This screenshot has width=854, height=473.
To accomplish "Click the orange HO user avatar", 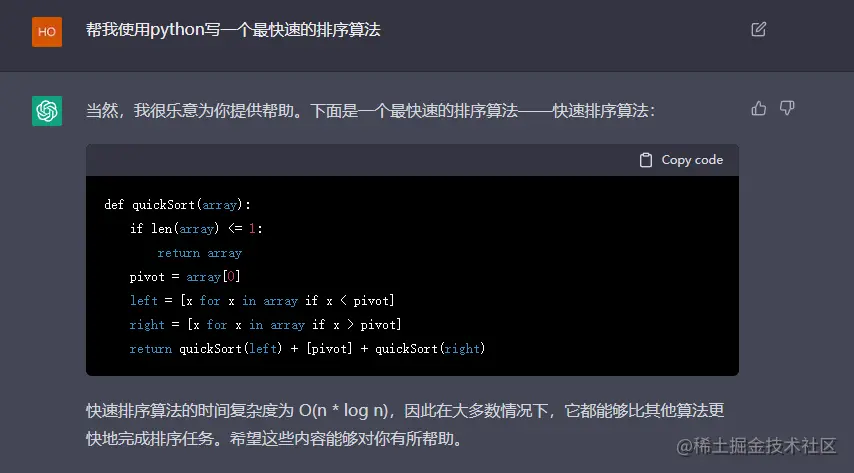I will click(x=47, y=32).
